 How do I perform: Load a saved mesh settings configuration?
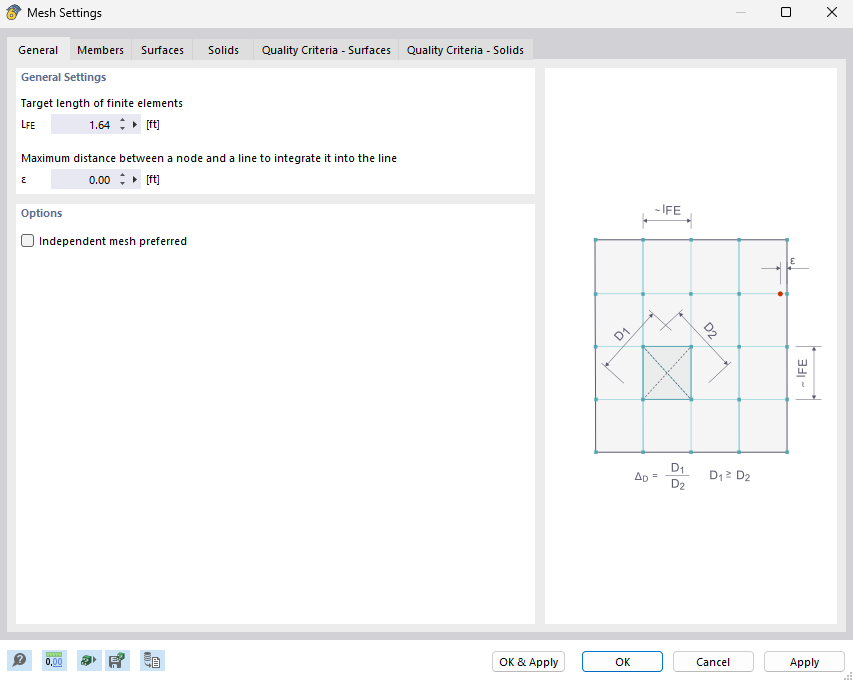pyautogui.click(x=88, y=660)
